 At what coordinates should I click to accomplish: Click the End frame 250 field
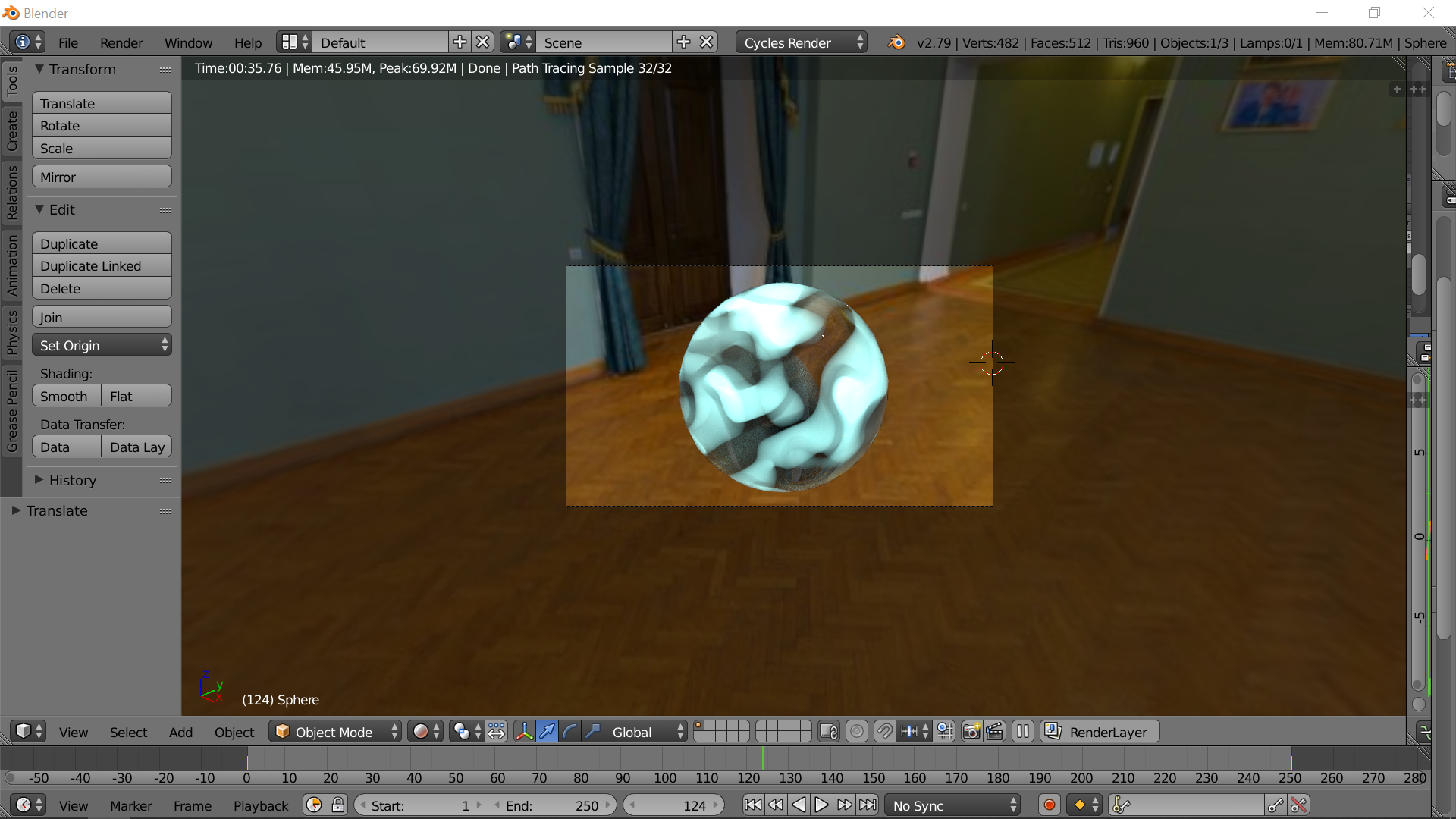[552, 805]
